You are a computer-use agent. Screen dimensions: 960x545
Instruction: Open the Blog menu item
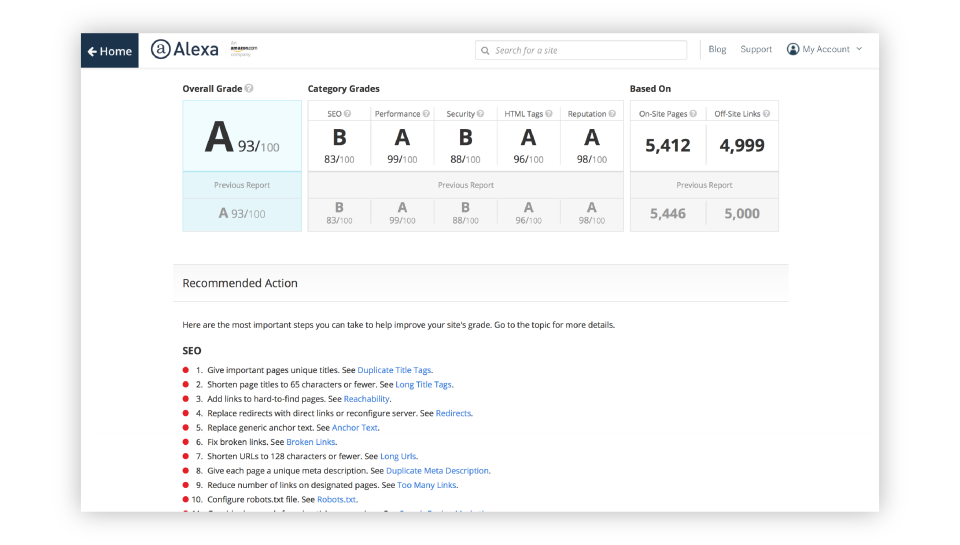(717, 49)
